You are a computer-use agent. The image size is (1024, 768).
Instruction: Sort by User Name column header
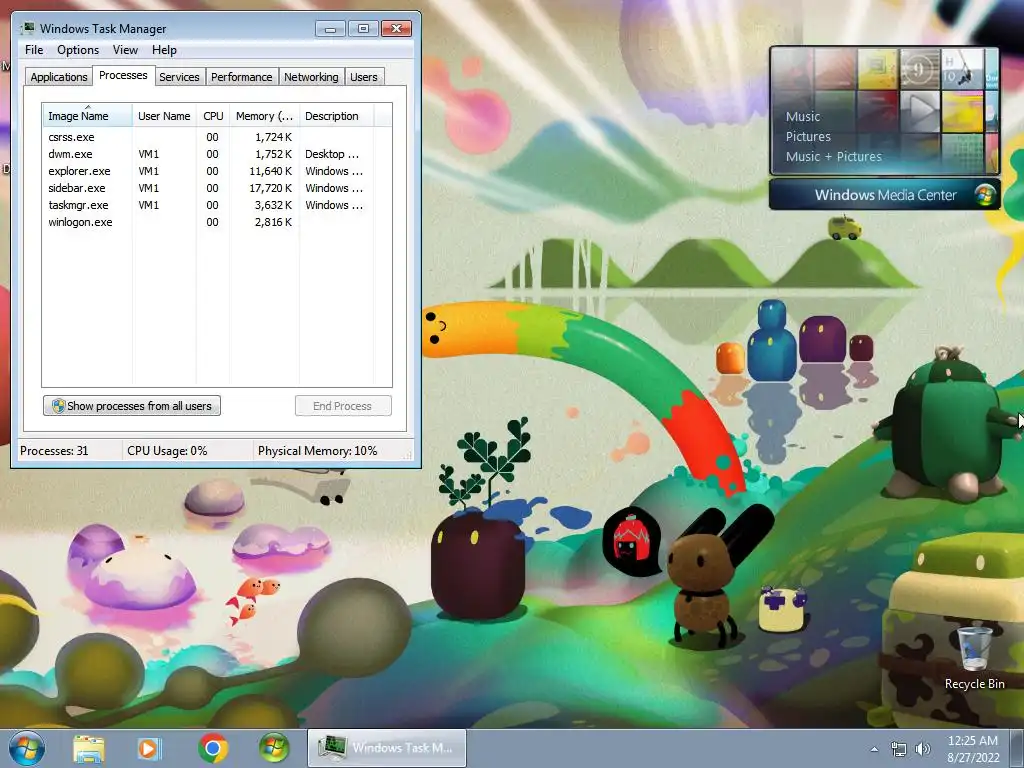(164, 116)
